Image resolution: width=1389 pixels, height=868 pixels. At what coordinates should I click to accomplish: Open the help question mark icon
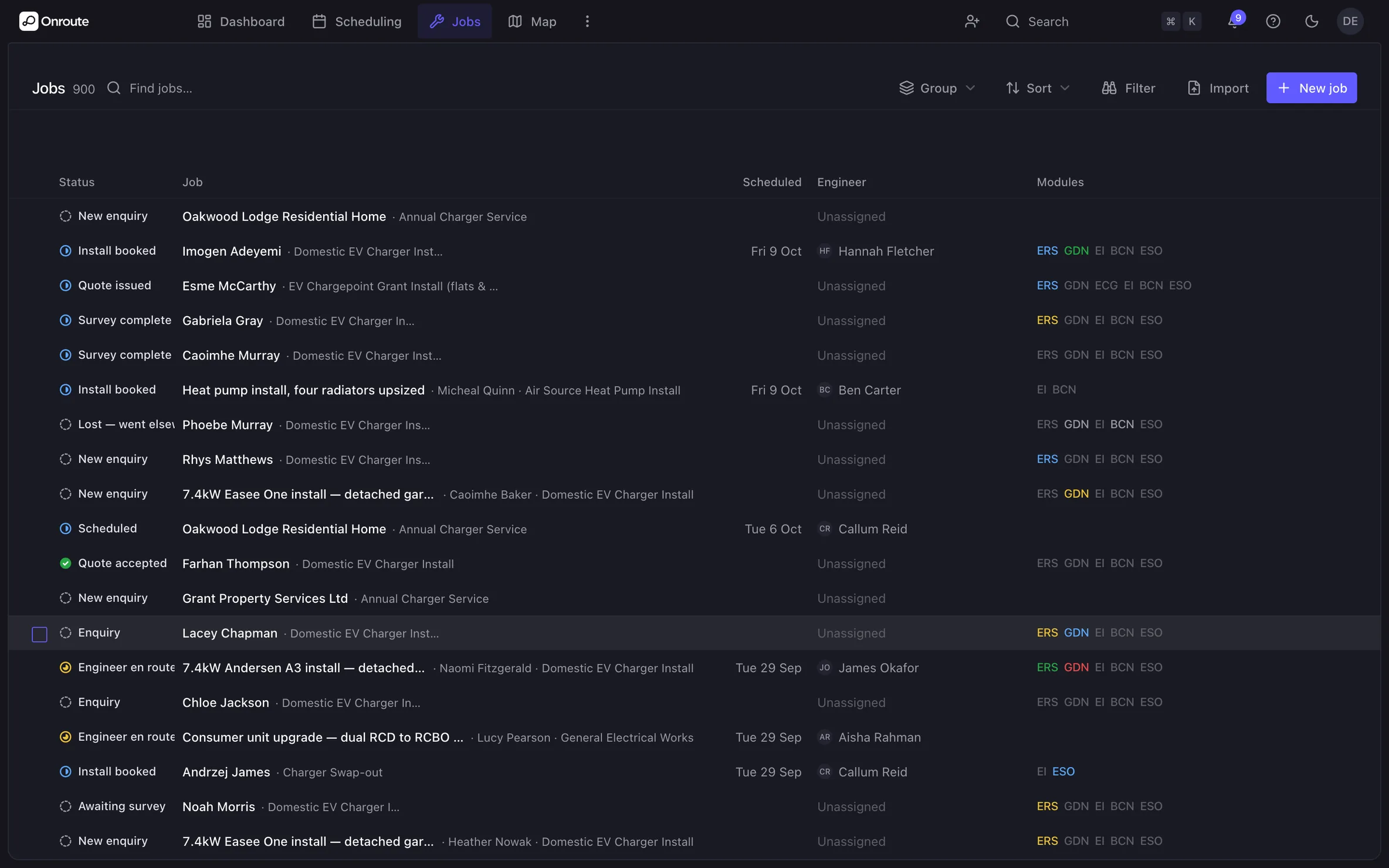point(1273,22)
